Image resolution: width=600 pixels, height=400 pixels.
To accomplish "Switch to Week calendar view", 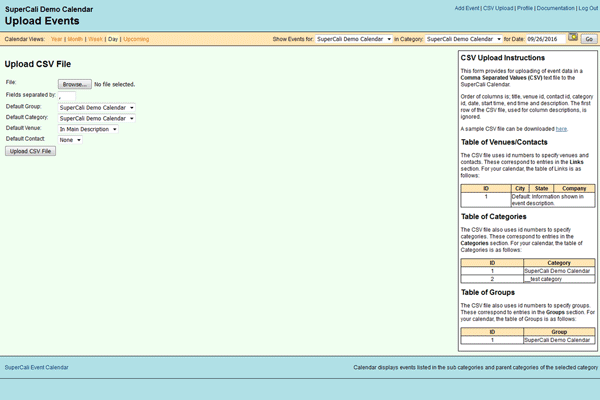I will tap(96, 39).
